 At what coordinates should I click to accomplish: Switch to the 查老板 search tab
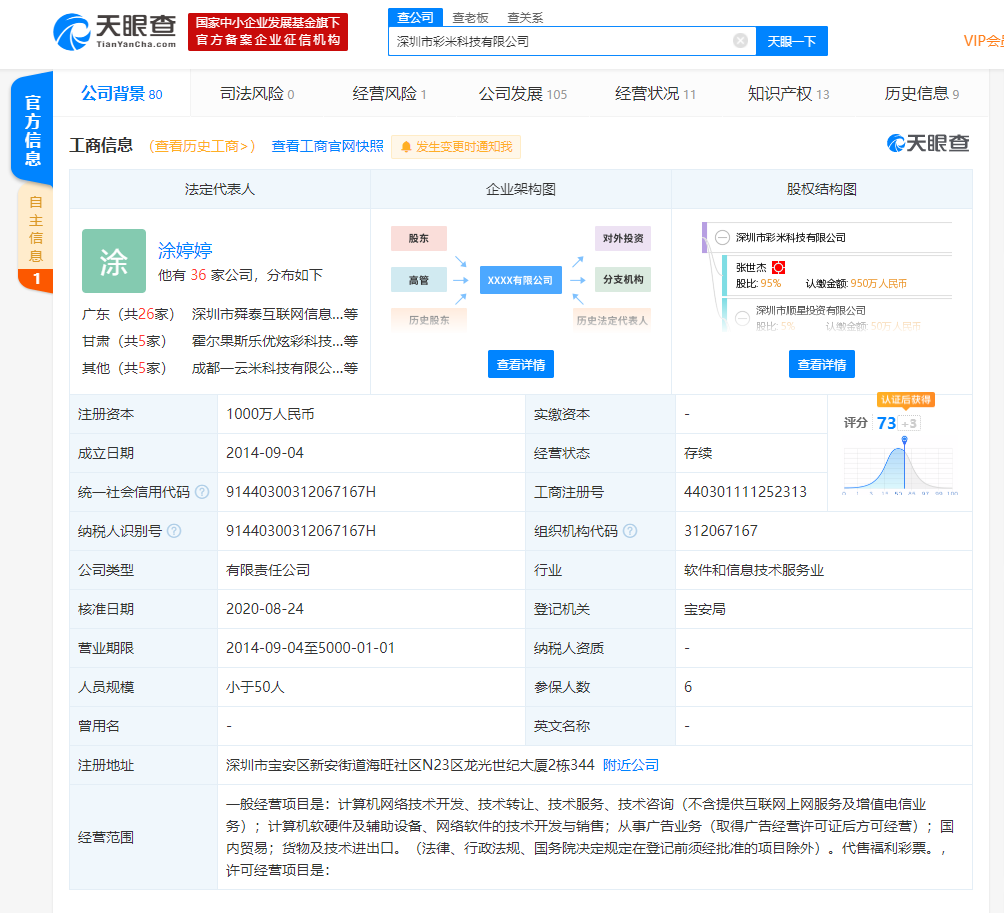[x=470, y=18]
